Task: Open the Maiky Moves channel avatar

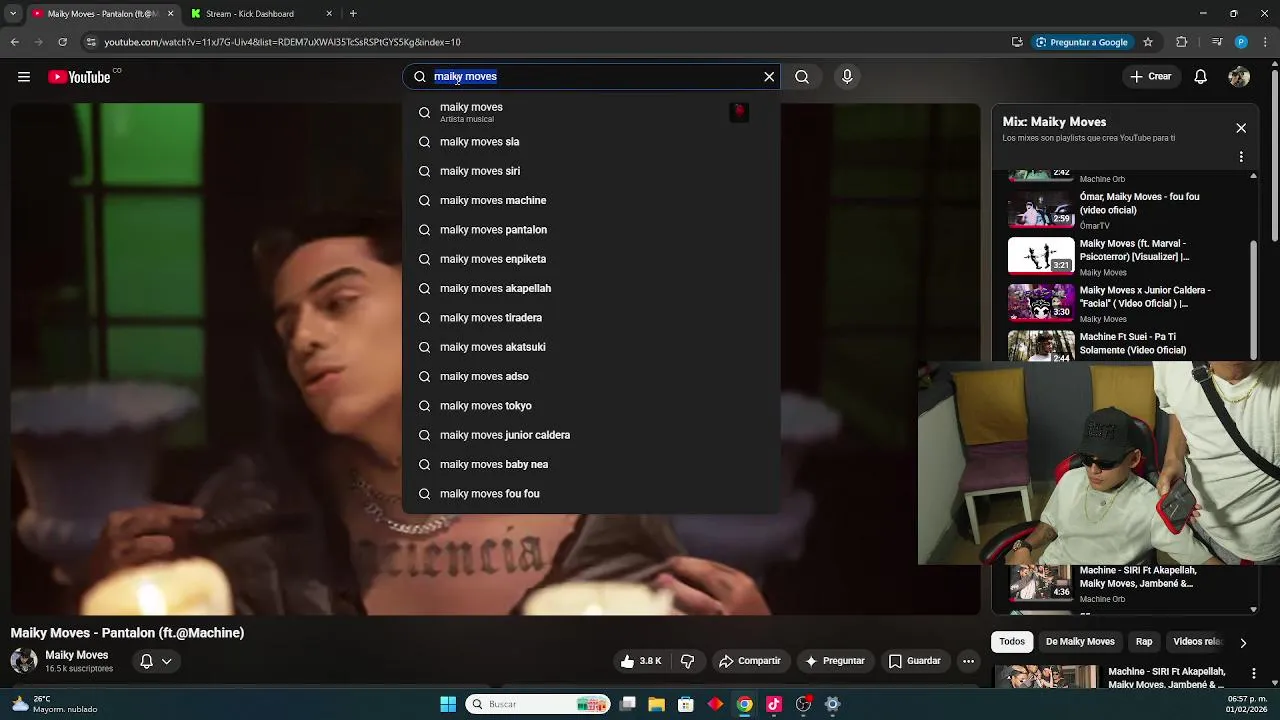Action: pos(24,661)
